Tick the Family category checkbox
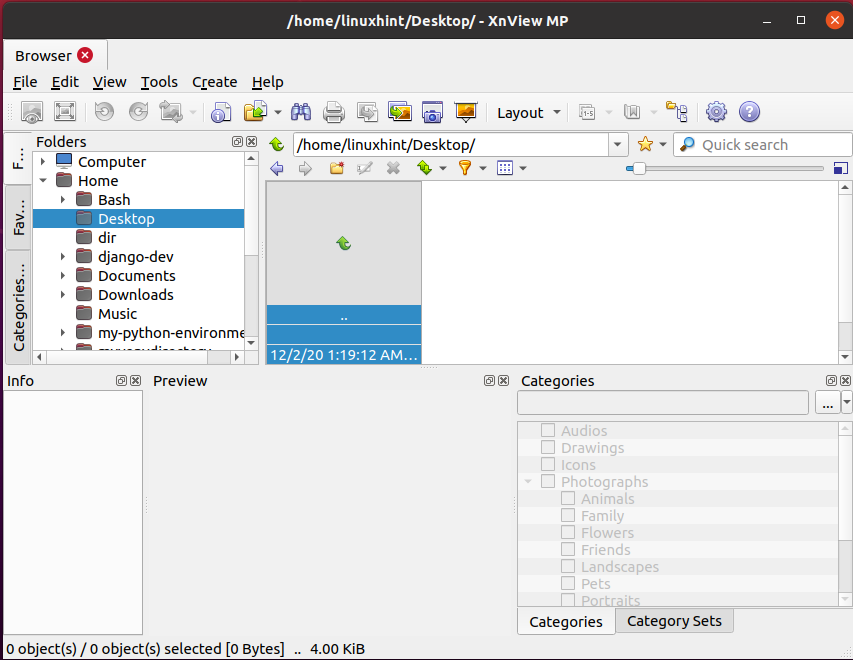The image size is (853, 660). pos(568,516)
